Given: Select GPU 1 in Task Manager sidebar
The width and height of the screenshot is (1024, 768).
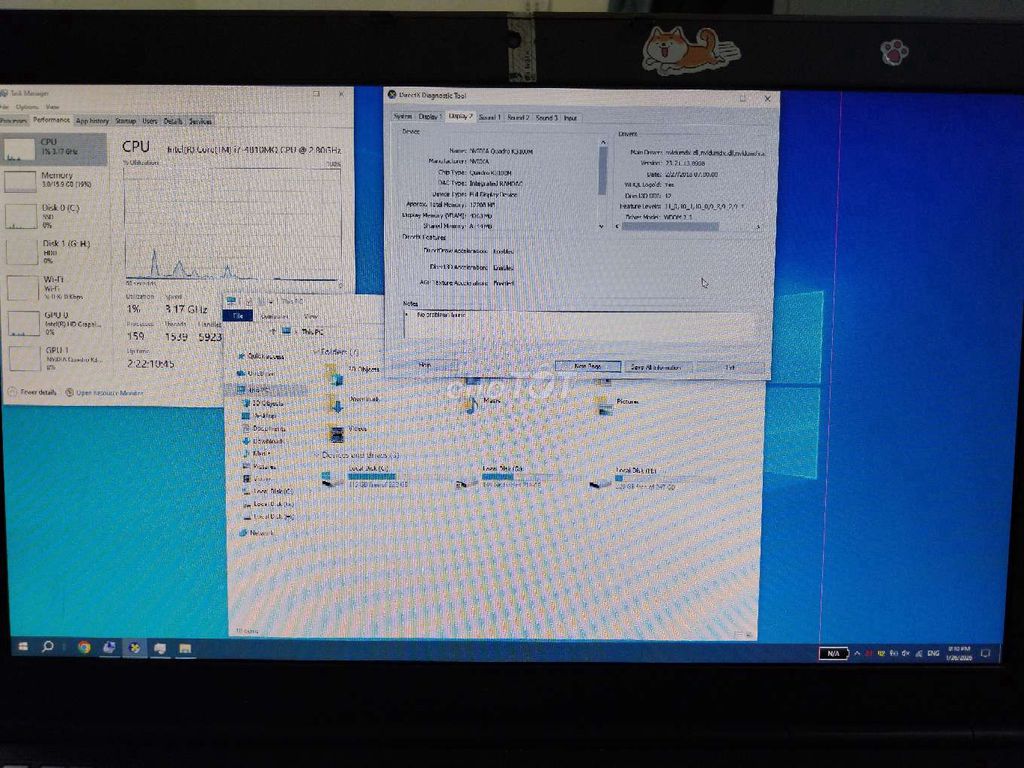Looking at the screenshot, I should pyautogui.click(x=55, y=356).
